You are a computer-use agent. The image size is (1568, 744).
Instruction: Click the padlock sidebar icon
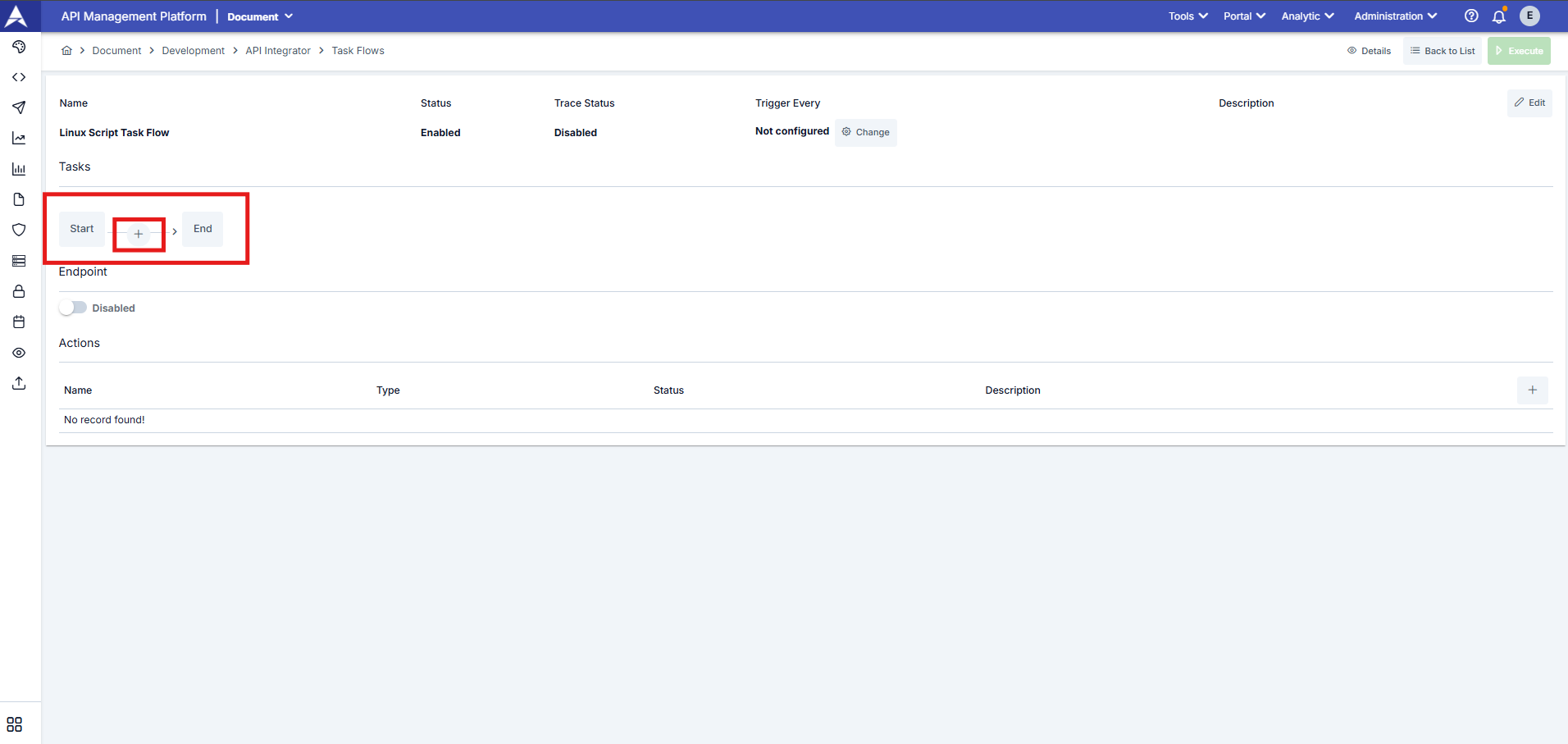point(19,291)
